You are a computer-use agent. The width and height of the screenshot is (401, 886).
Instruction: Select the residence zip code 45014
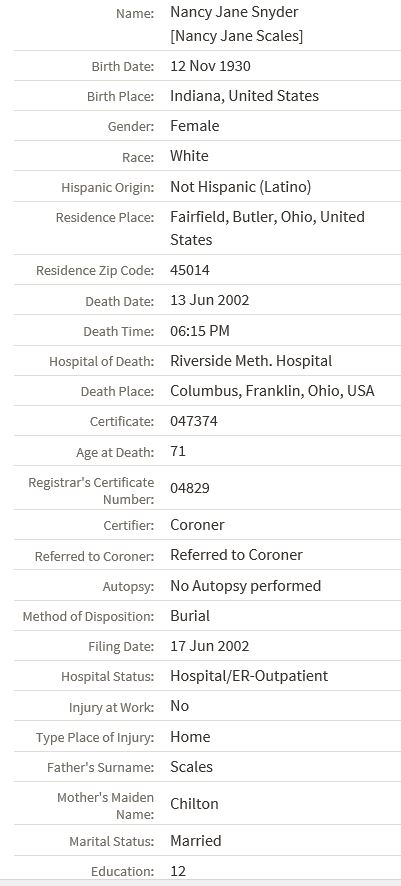pos(190,270)
